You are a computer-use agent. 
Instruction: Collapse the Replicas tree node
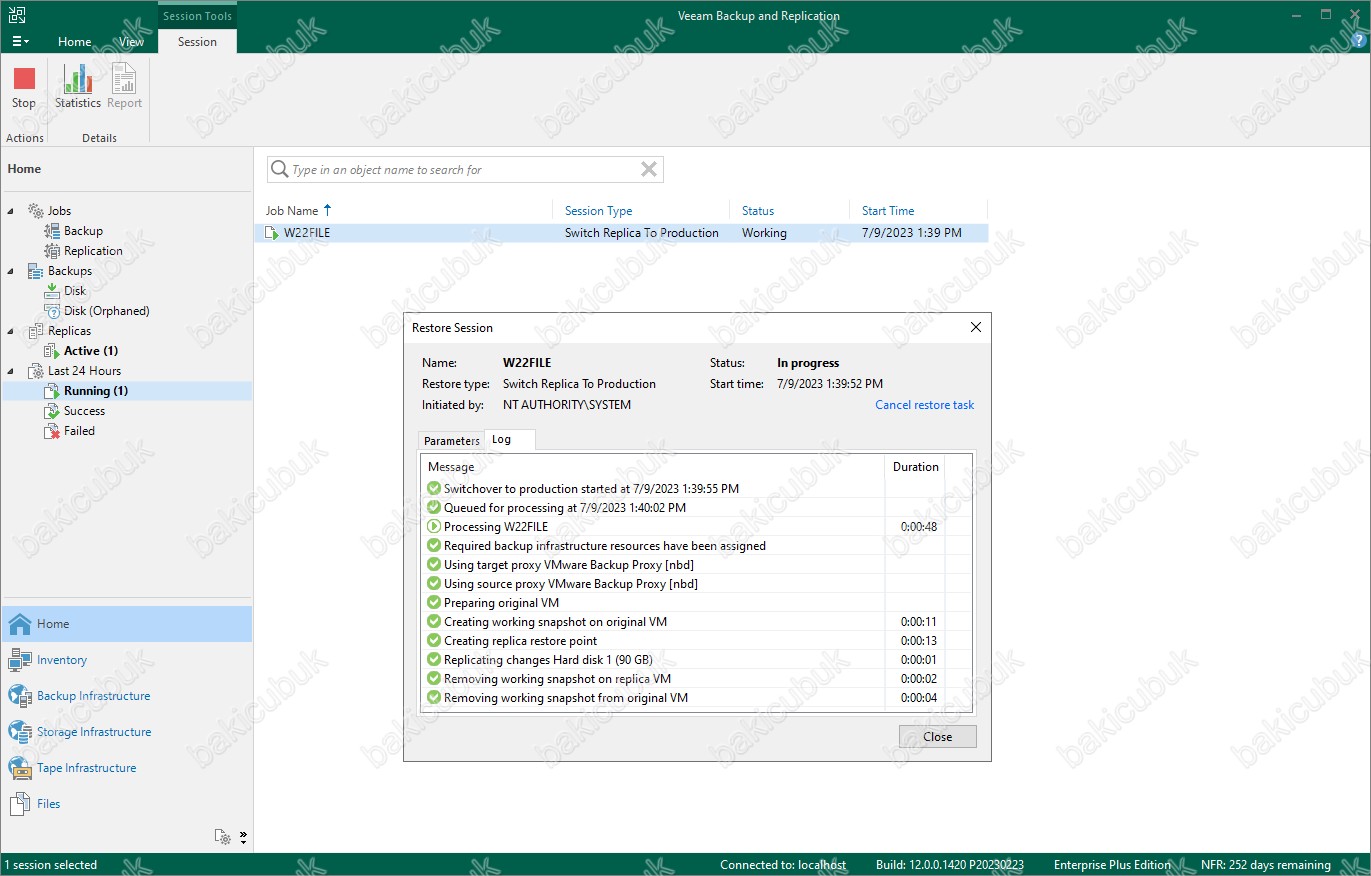[x=11, y=331]
